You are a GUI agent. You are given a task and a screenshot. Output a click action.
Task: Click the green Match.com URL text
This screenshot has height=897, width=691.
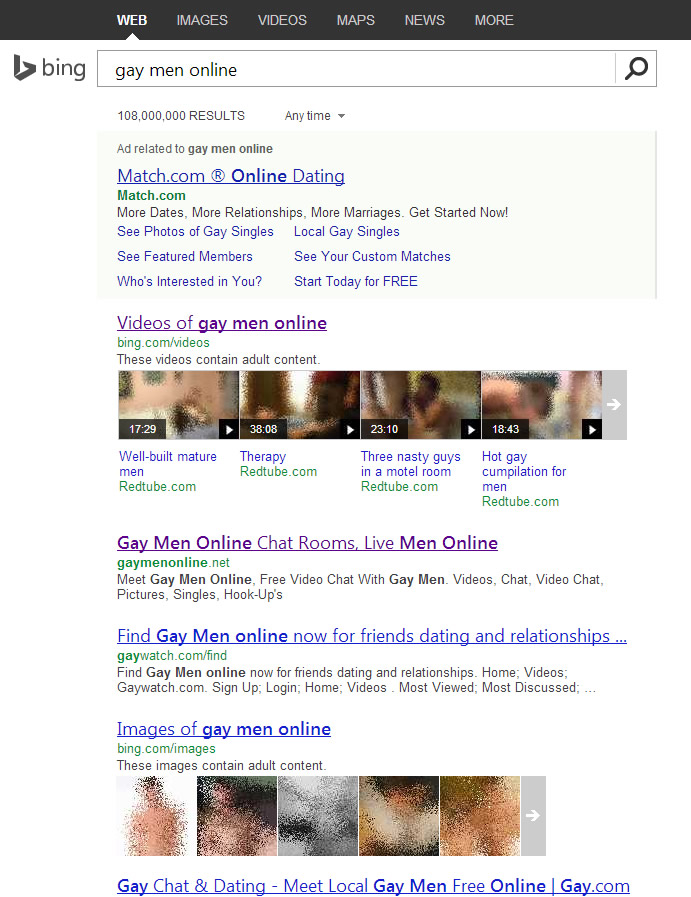pyautogui.click(x=152, y=195)
